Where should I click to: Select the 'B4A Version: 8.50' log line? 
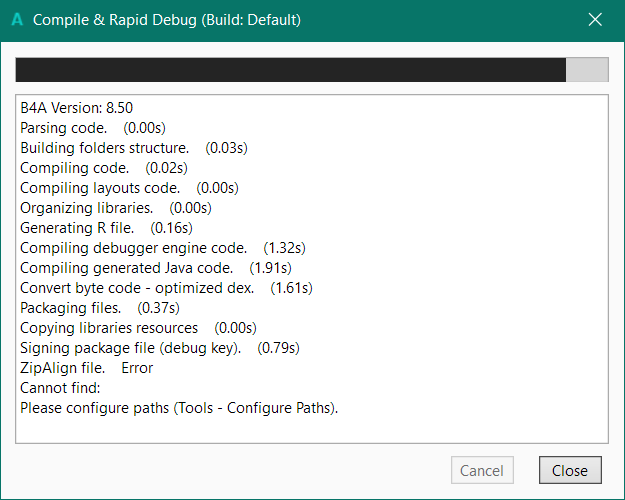(x=76, y=108)
